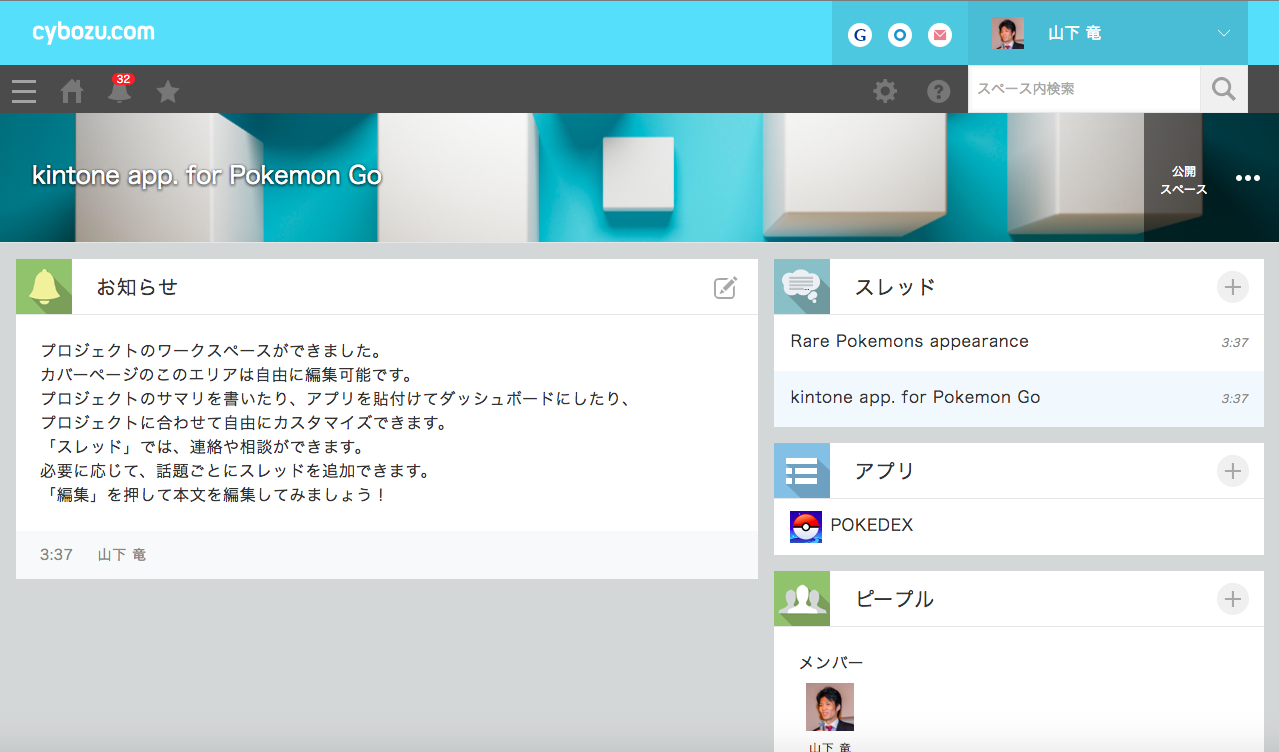The image size is (1279, 752).
Task: Open the Garoon G service icon
Action: coord(860,35)
